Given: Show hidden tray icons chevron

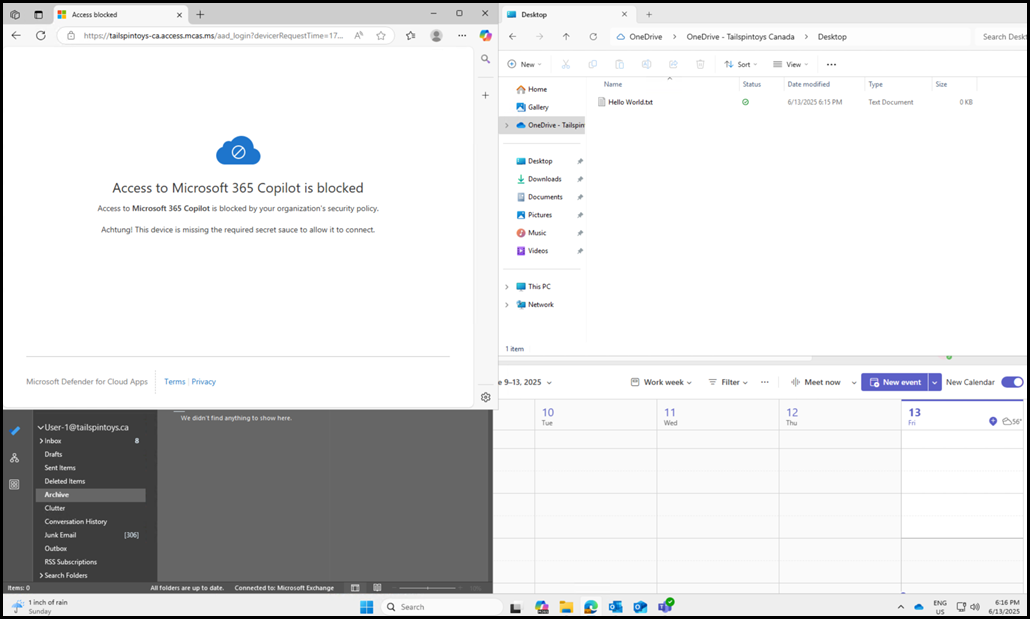Looking at the screenshot, I should 901,607.
